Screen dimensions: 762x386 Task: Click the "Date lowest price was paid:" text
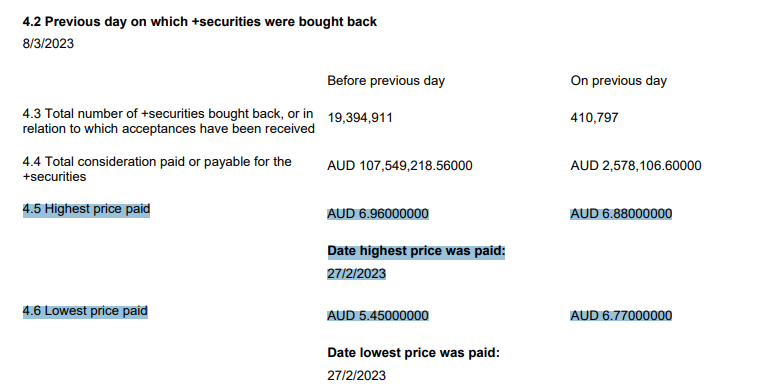tap(413, 353)
